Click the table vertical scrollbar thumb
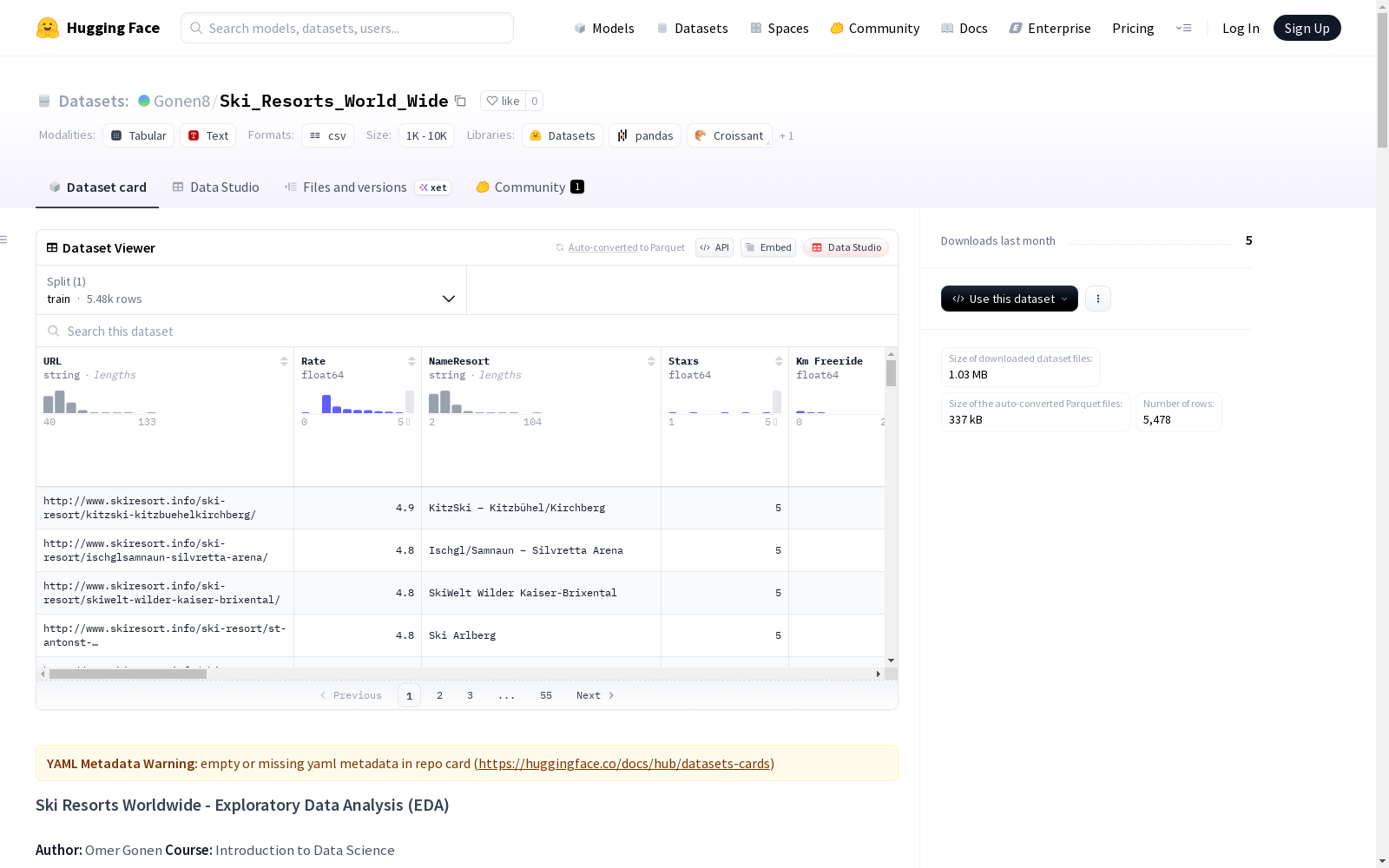The image size is (1389, 868). (x=891, y=373)
